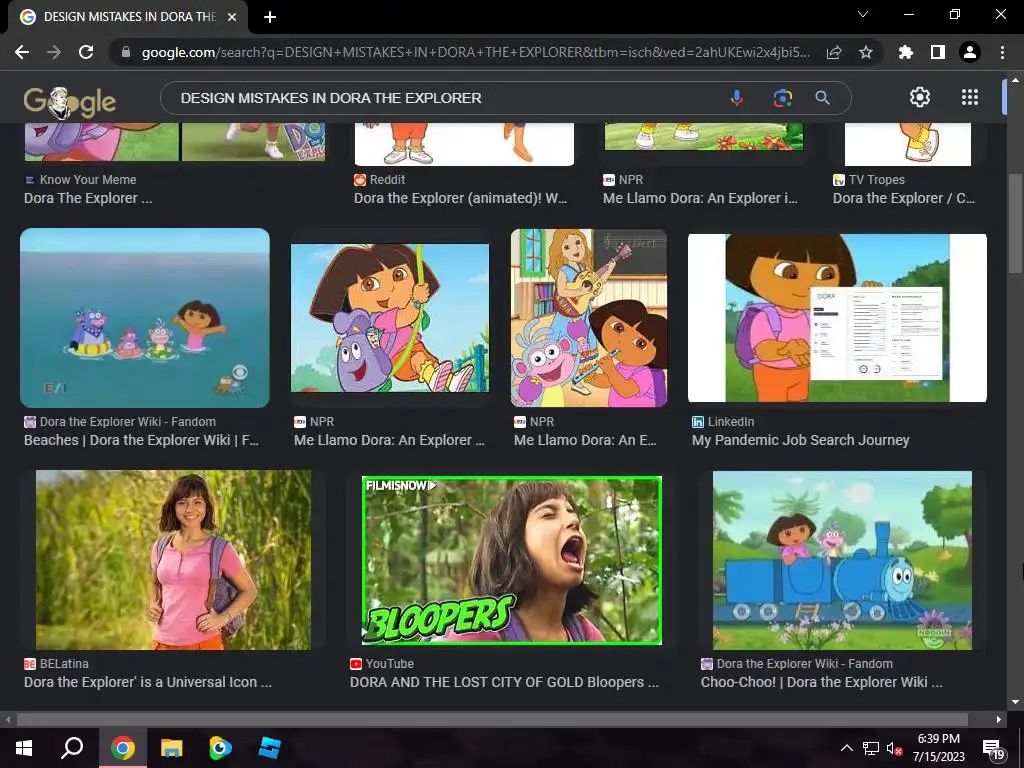Click the vertical page scrollbar thumb
Screen dimensions: 1024x768
1015,223
